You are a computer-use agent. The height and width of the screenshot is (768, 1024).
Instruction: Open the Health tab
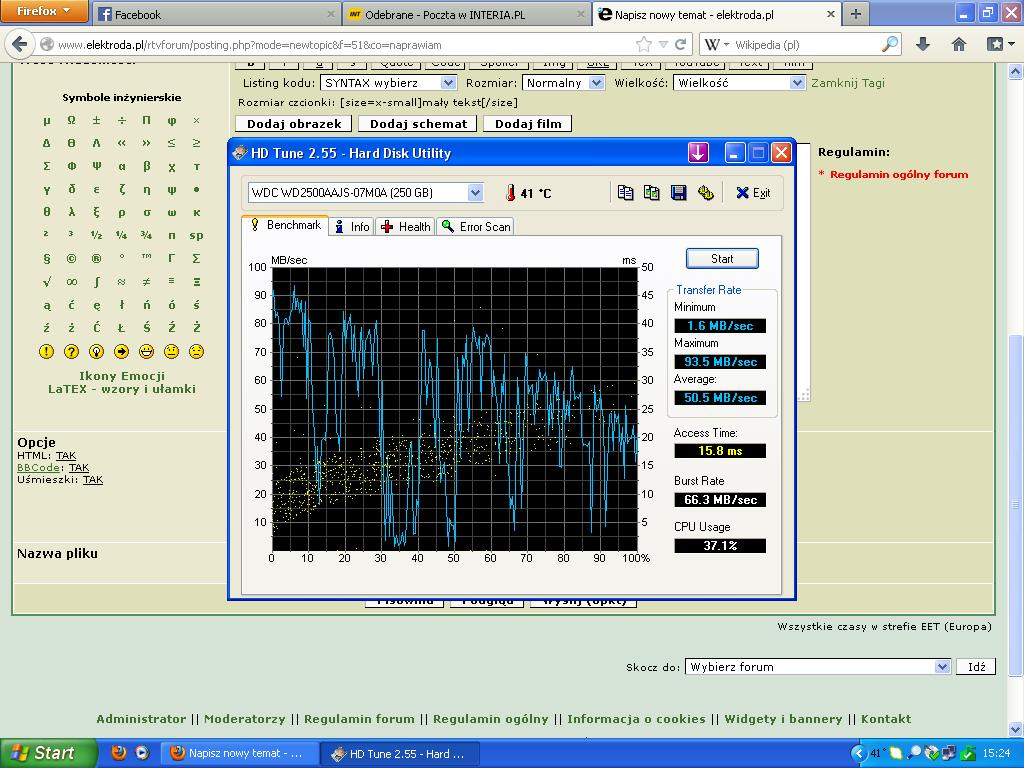click(406, 227)
